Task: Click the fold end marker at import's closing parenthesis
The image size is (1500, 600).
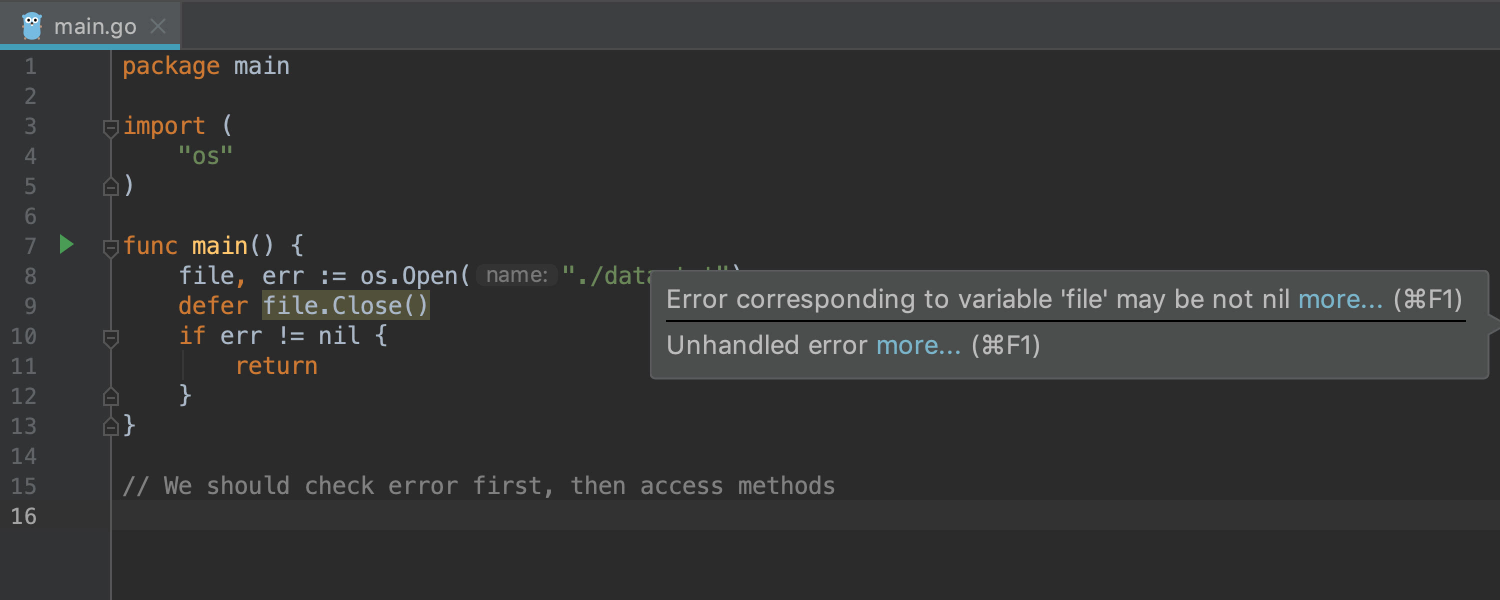Action: tap(111, 187)
